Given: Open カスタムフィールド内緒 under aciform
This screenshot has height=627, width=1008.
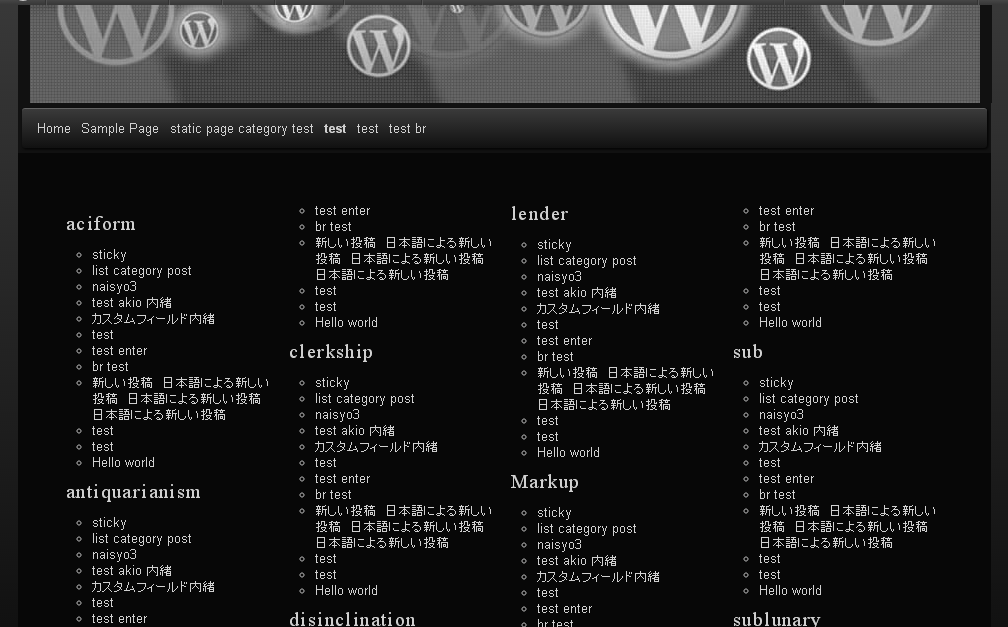Looking at the screenshot, I should pos(153,319).
